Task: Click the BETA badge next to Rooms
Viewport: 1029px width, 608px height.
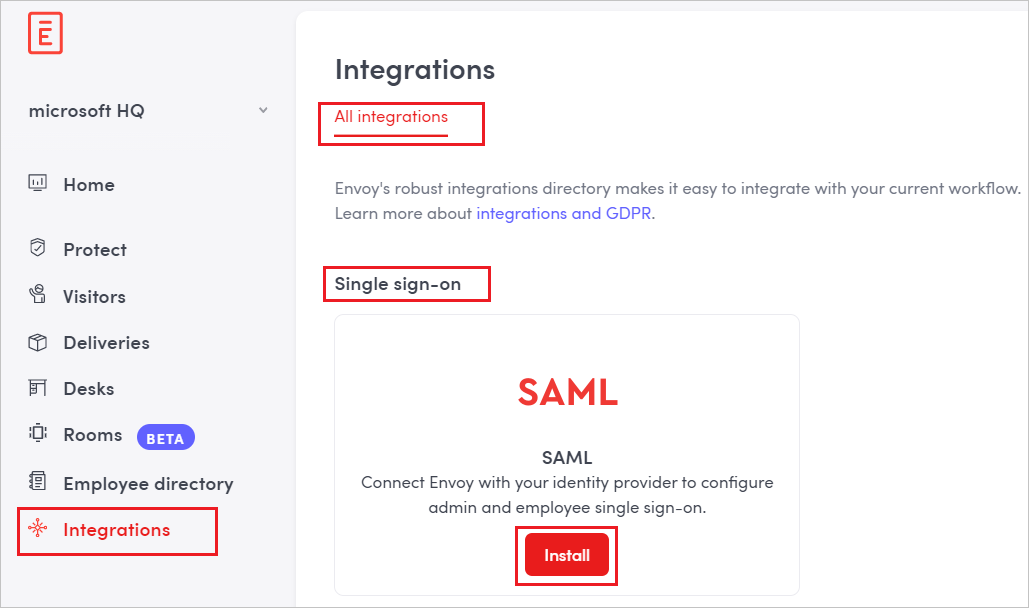Action: [165, 436]
